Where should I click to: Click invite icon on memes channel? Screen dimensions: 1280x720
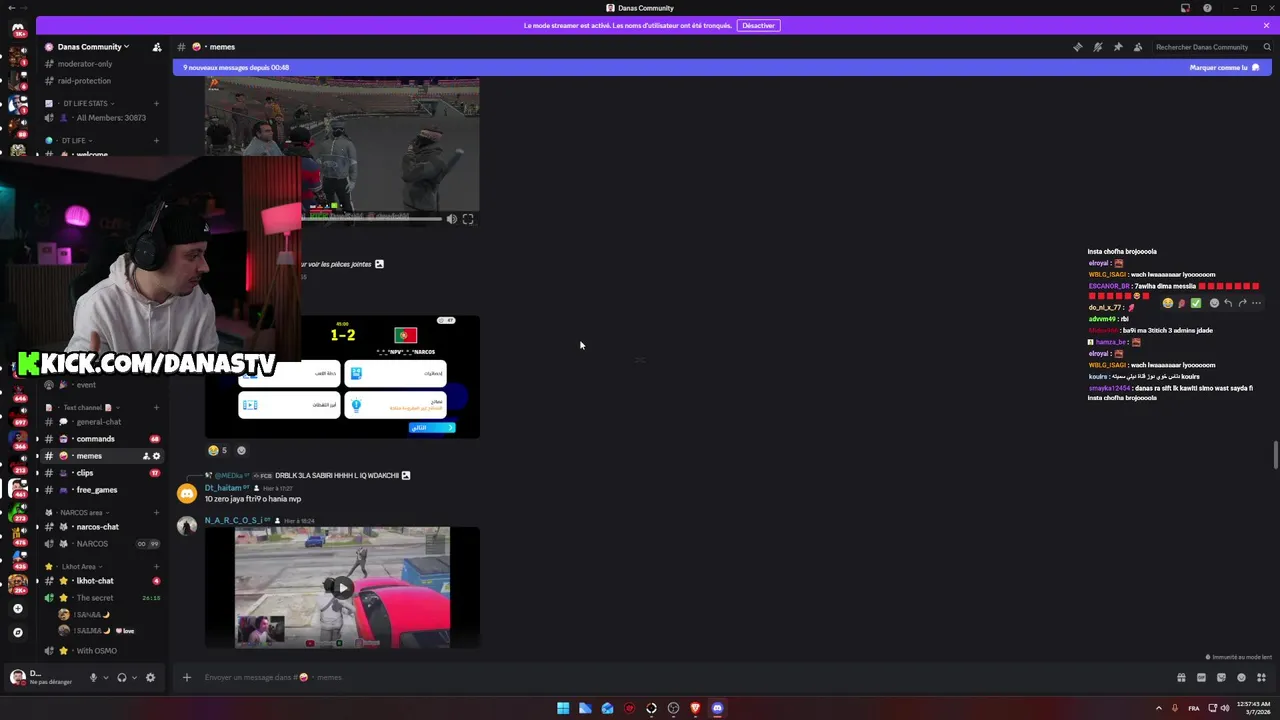pyautogui.click(x=146, y=456)
